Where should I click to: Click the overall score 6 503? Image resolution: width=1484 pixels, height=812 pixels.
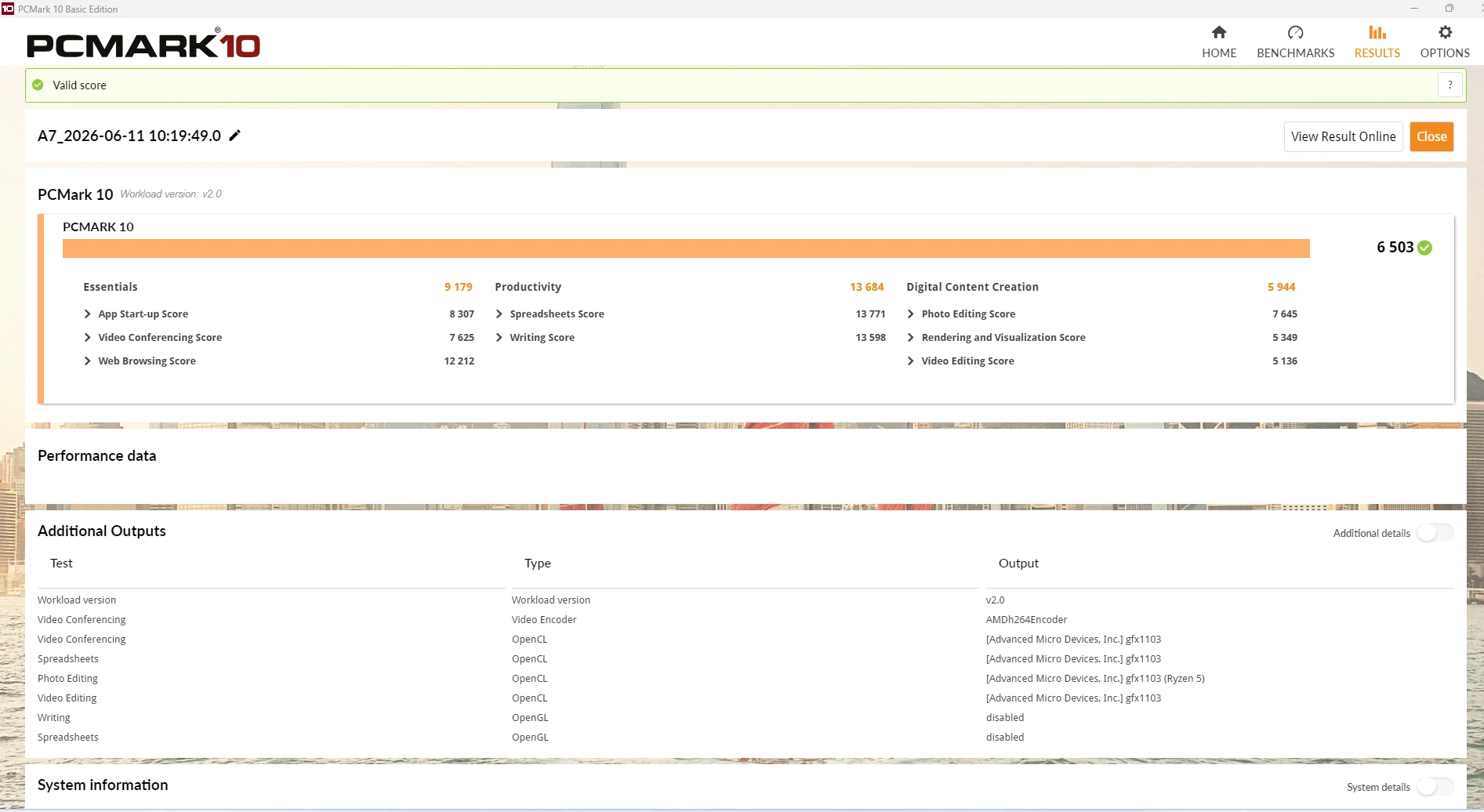point(1395,248)
